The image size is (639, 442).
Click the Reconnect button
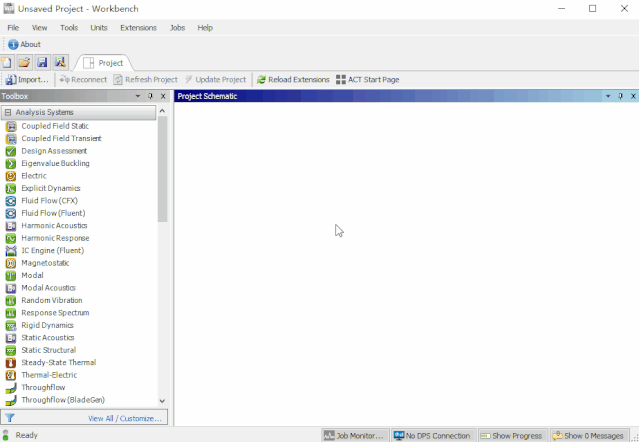pyautogui.click(x=83, y=80)
